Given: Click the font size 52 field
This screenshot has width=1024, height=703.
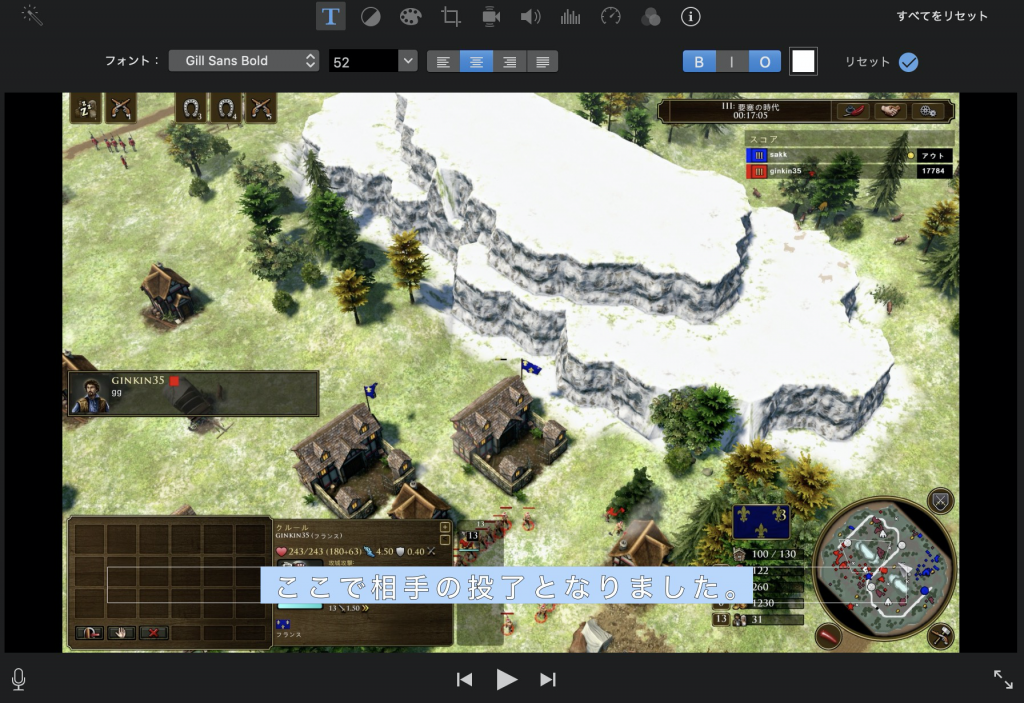Looking at the screenshot, I should (363, 61).
